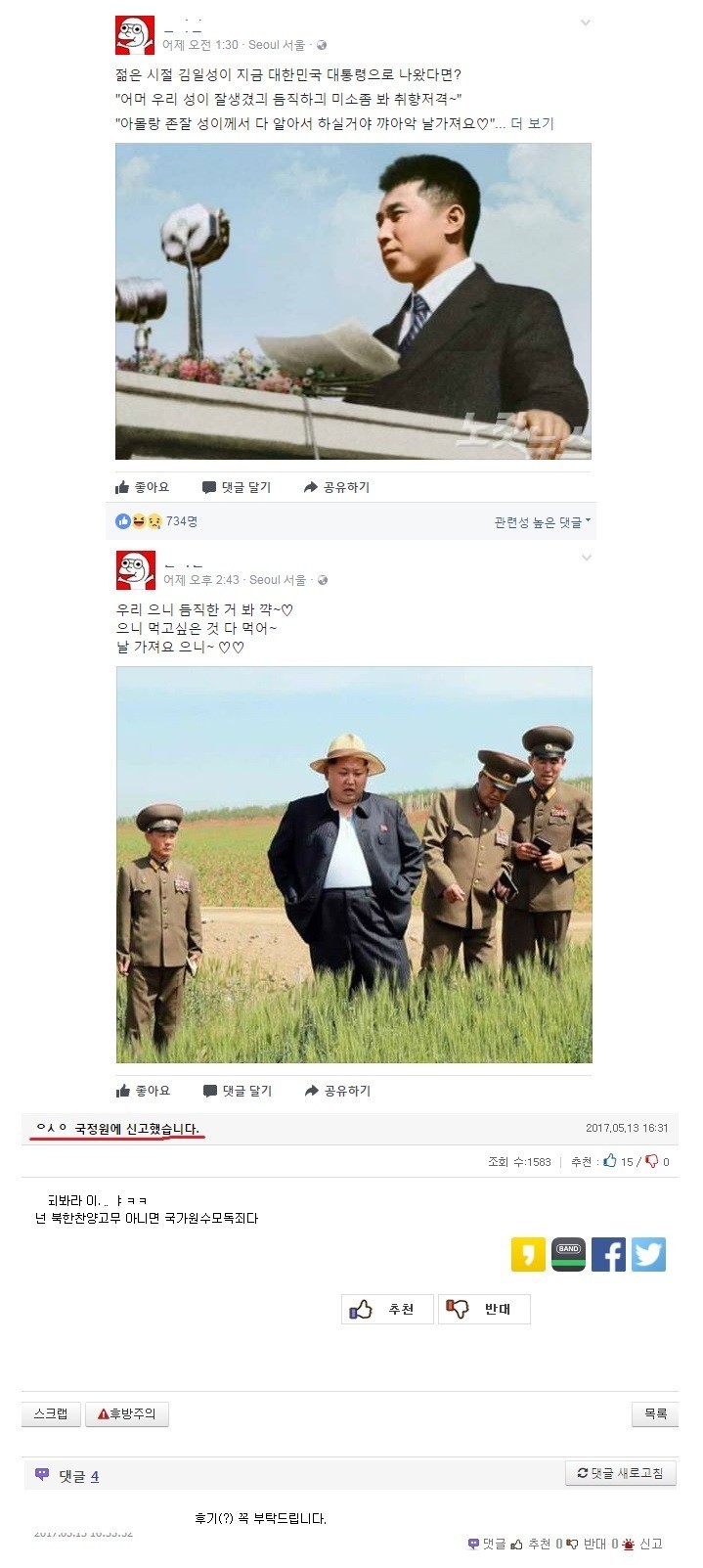Share the post on Twitter icon
Screen dimensions: 703x1568
coord(648,1254)
